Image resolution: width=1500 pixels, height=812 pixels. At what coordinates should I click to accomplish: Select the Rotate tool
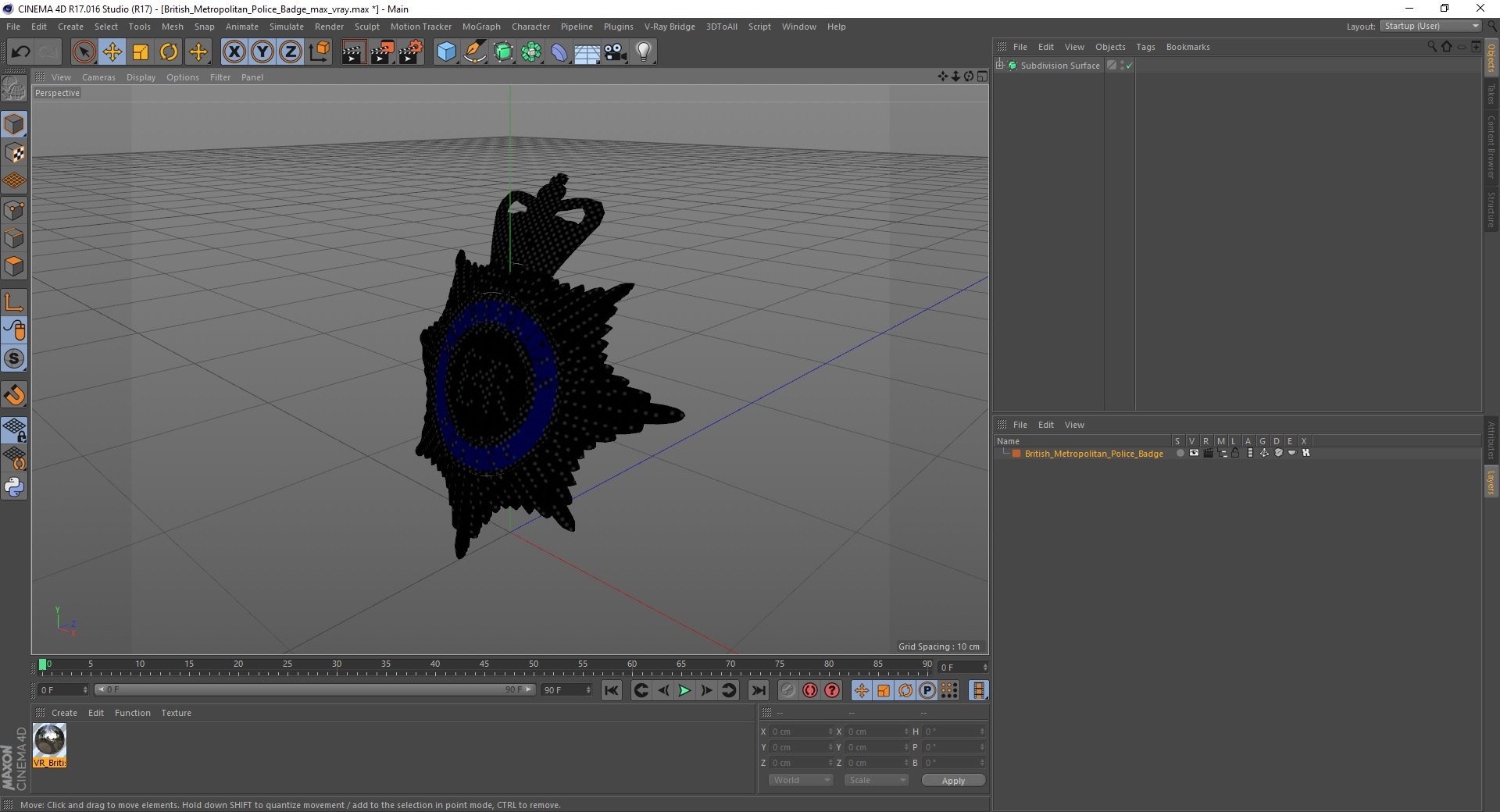pyautogui.click(x=169, y=52)
